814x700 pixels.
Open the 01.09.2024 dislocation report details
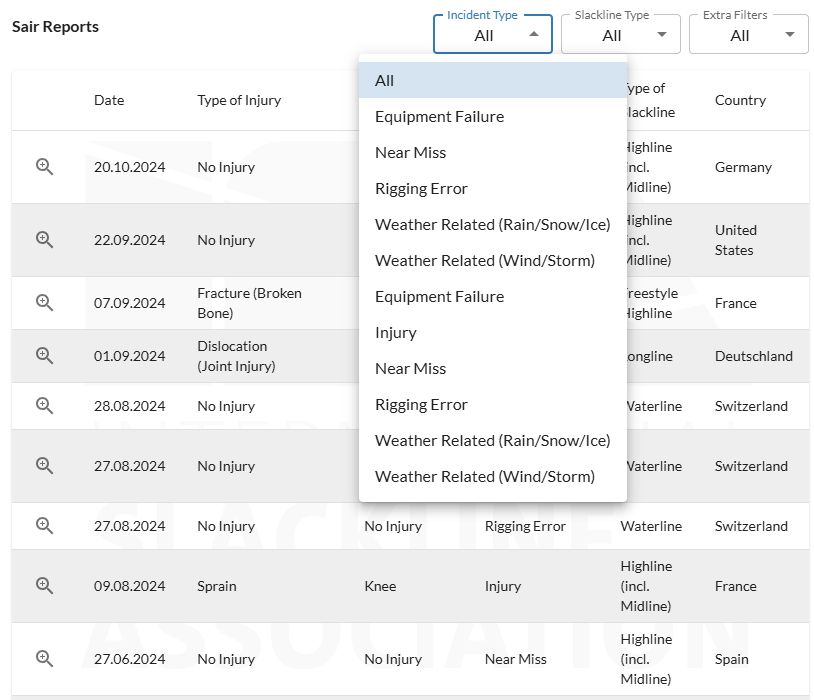[44, 355]
